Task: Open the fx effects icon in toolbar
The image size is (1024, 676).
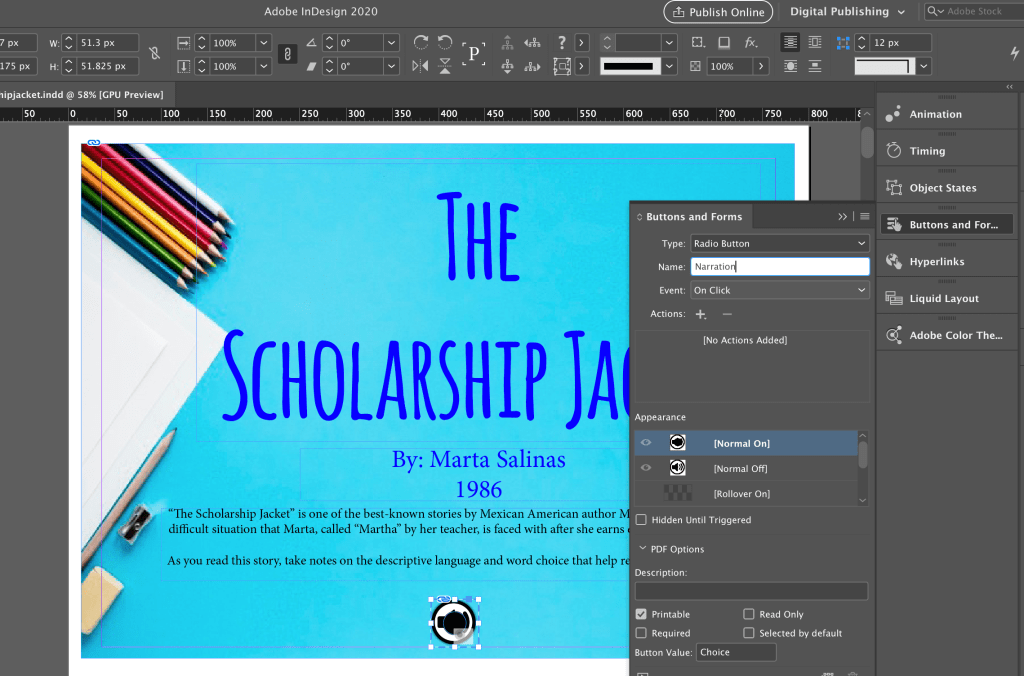Action: (x=751, y=43)
